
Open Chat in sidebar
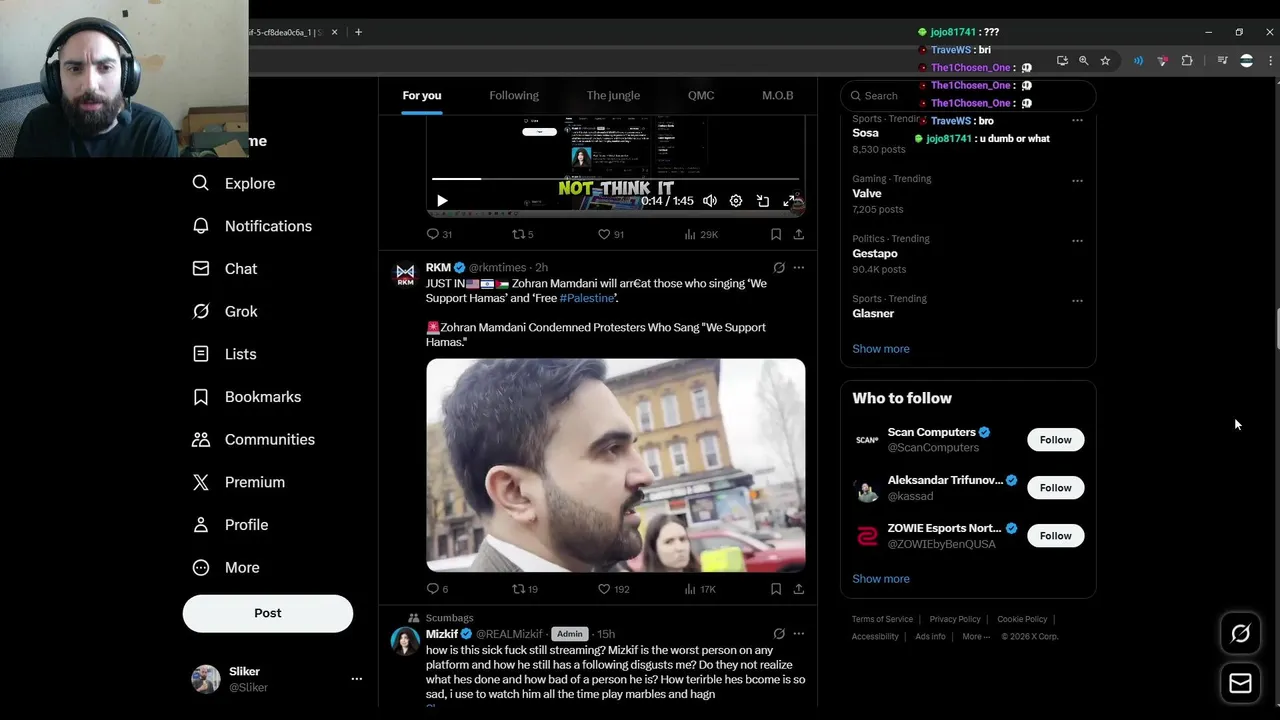click(x=225, y=269)
